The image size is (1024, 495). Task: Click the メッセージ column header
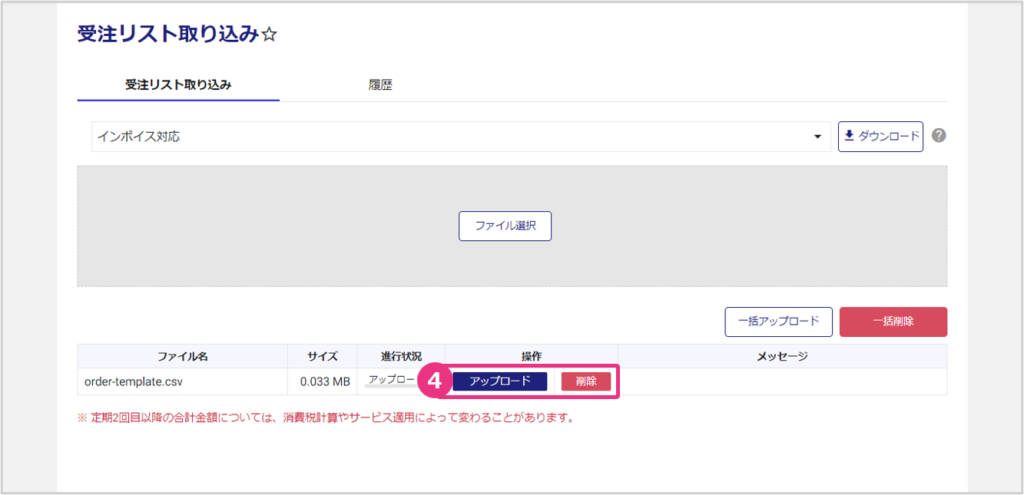click(x=781, y=356)
